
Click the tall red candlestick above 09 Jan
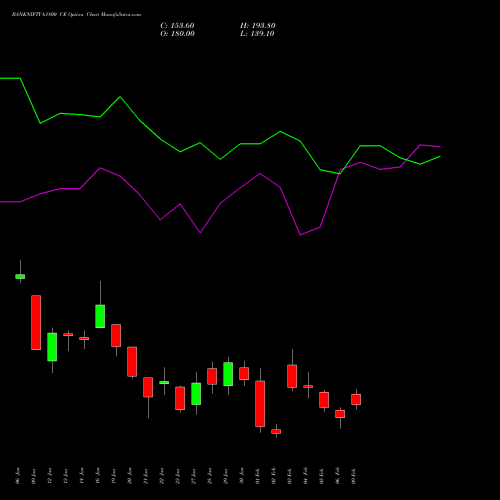36,322
